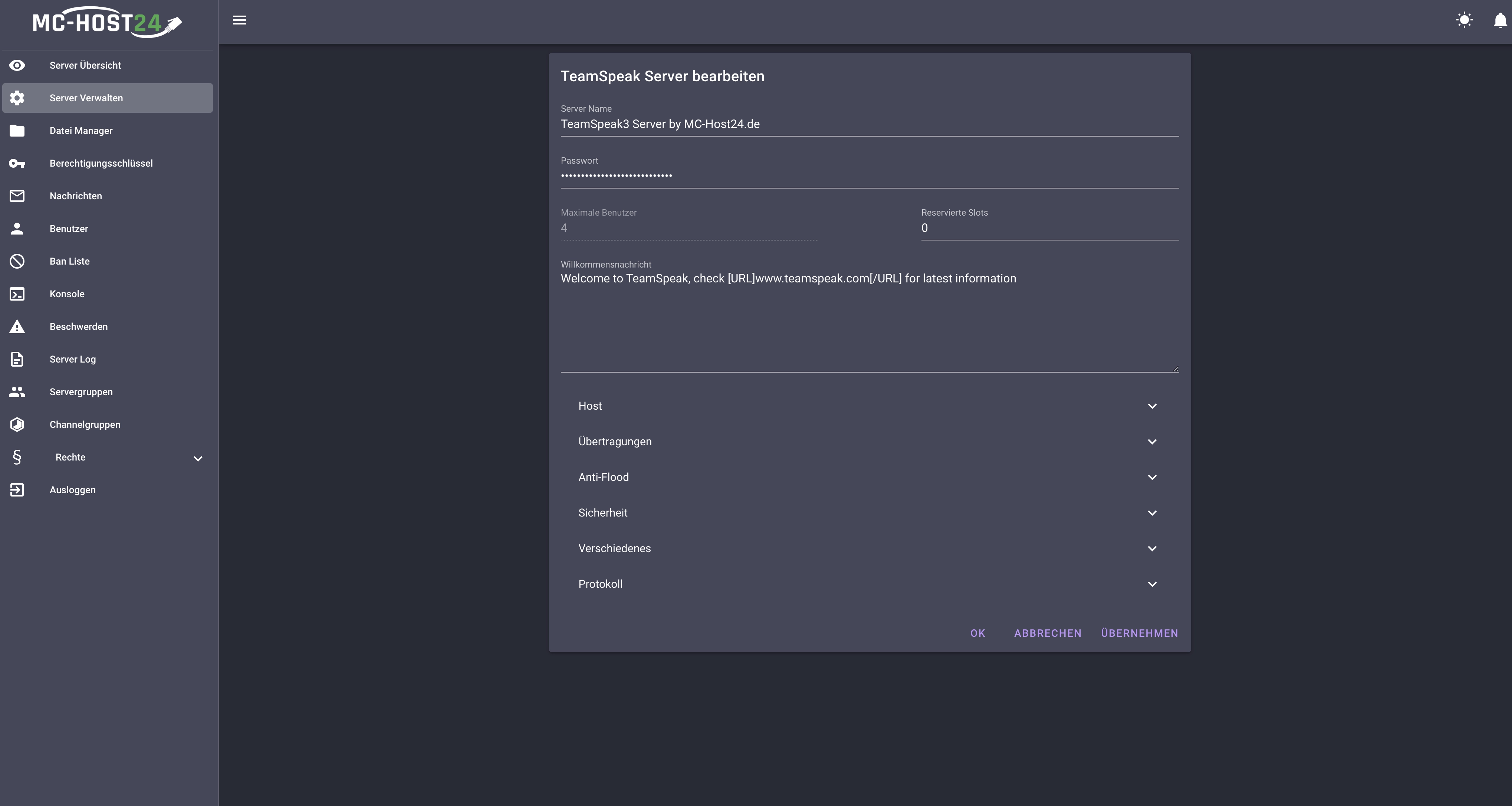Open notifications bell
Image resolution: width=1512 pixels, height=806 pixels.
coord(1500,20)
